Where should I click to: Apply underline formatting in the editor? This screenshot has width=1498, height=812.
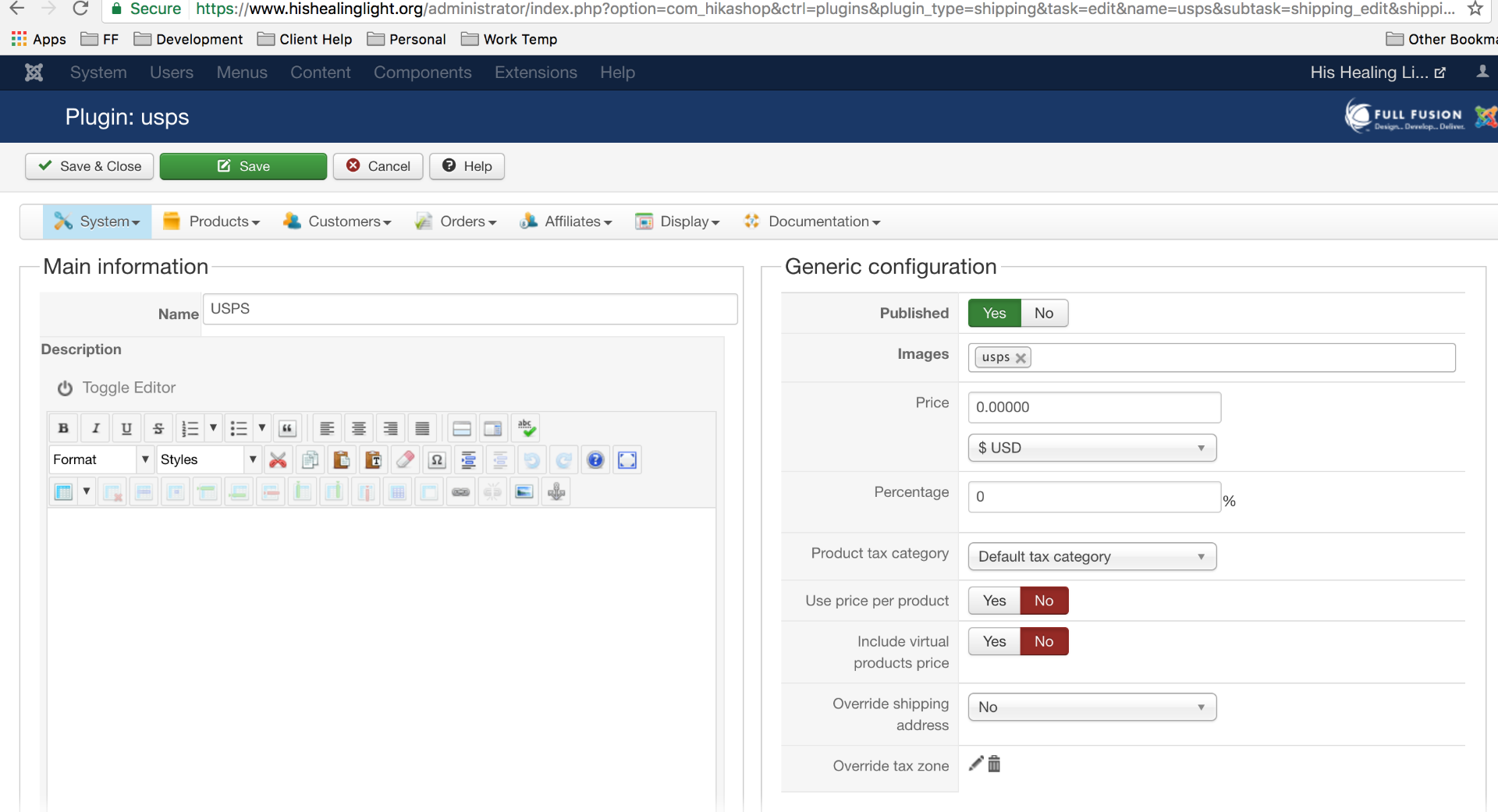click(x=126, y=428)
